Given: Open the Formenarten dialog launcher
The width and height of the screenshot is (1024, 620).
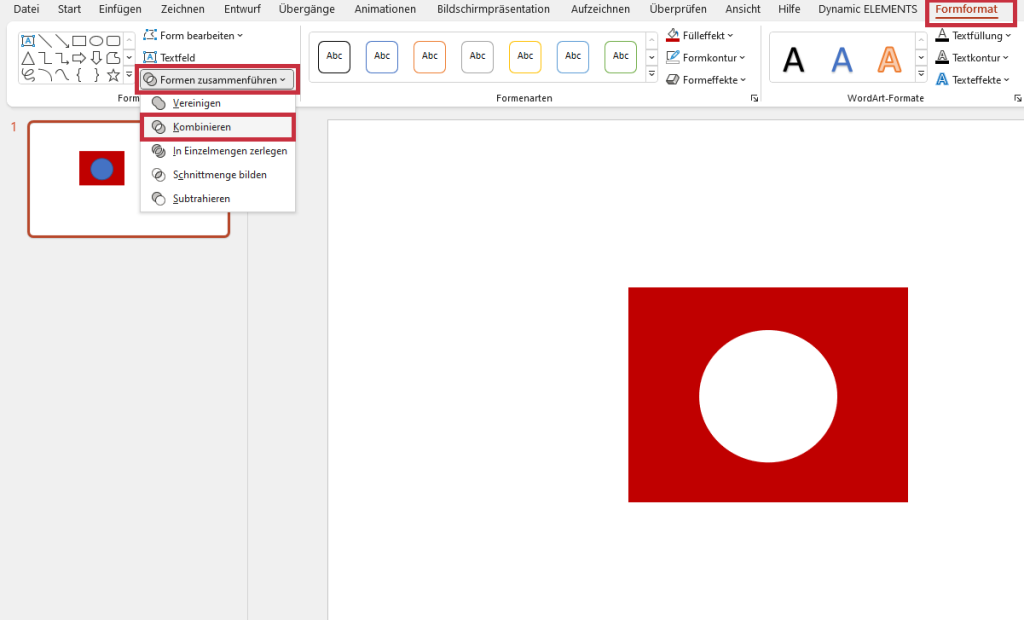Looking at the screenshot, I should pos(754,98).
